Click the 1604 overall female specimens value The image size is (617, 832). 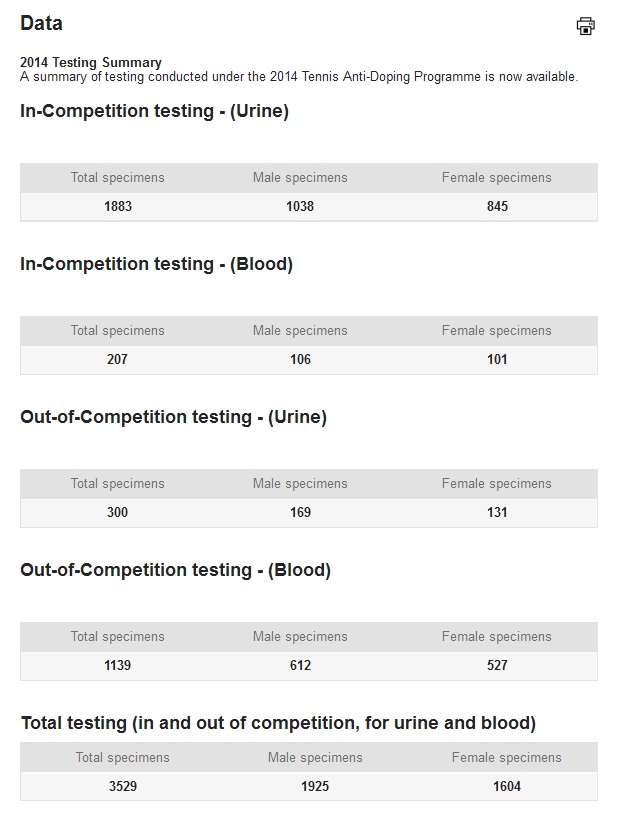coord(507,786)
